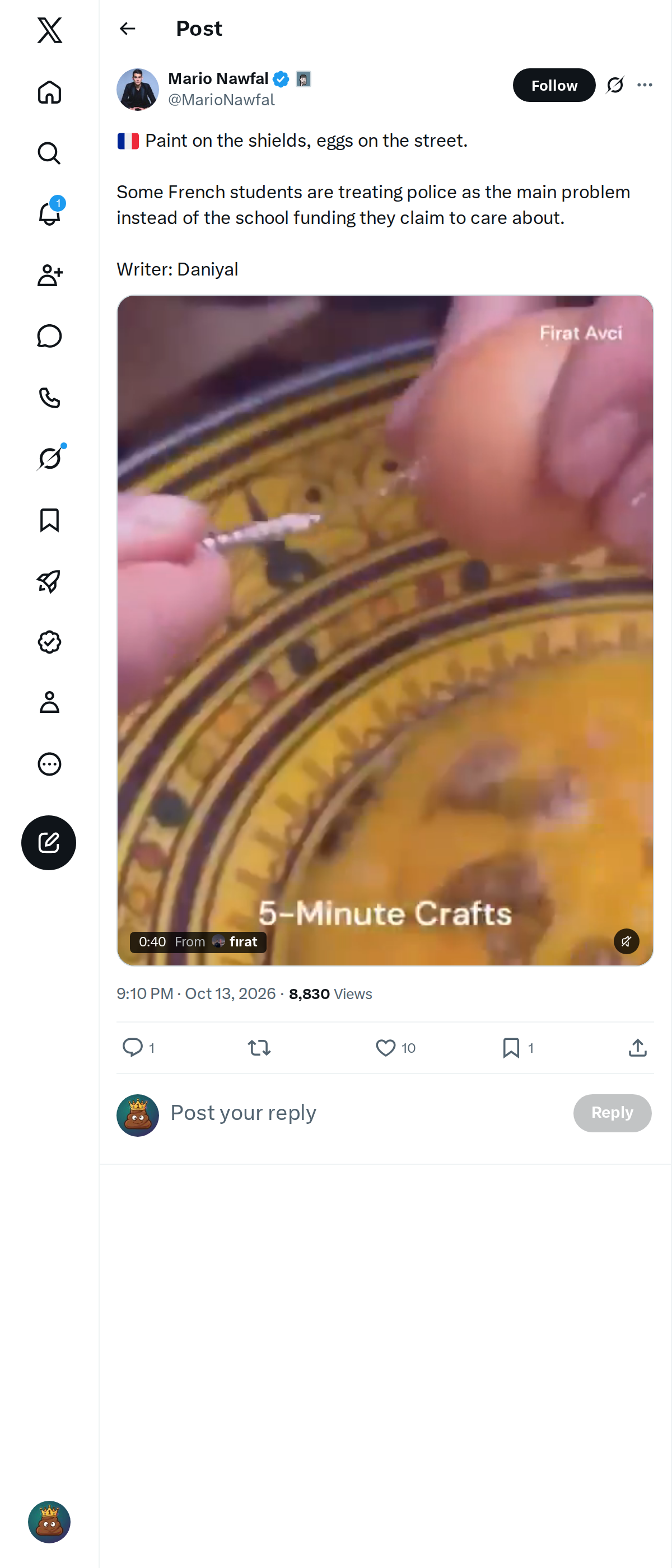Like the post with the heart

tap(385, 1048)
